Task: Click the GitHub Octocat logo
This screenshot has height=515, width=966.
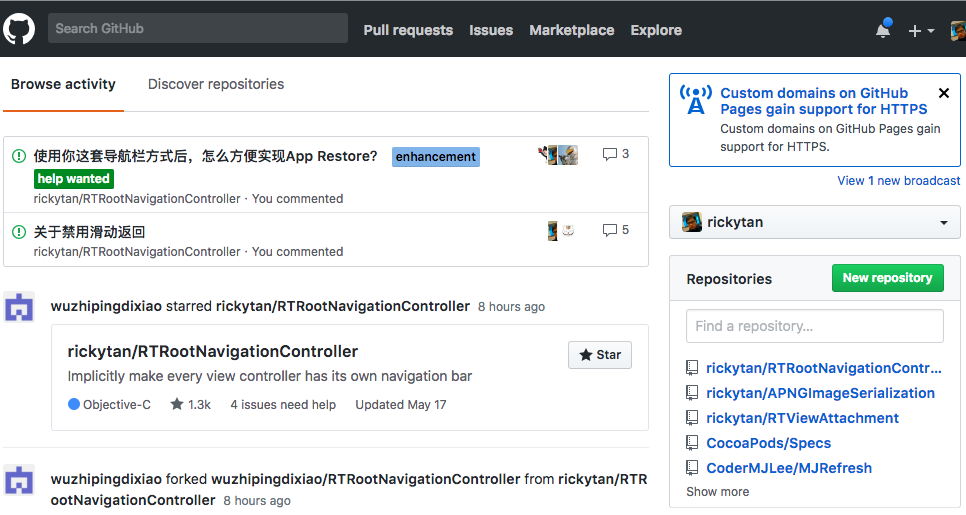Action: point(18,29)
